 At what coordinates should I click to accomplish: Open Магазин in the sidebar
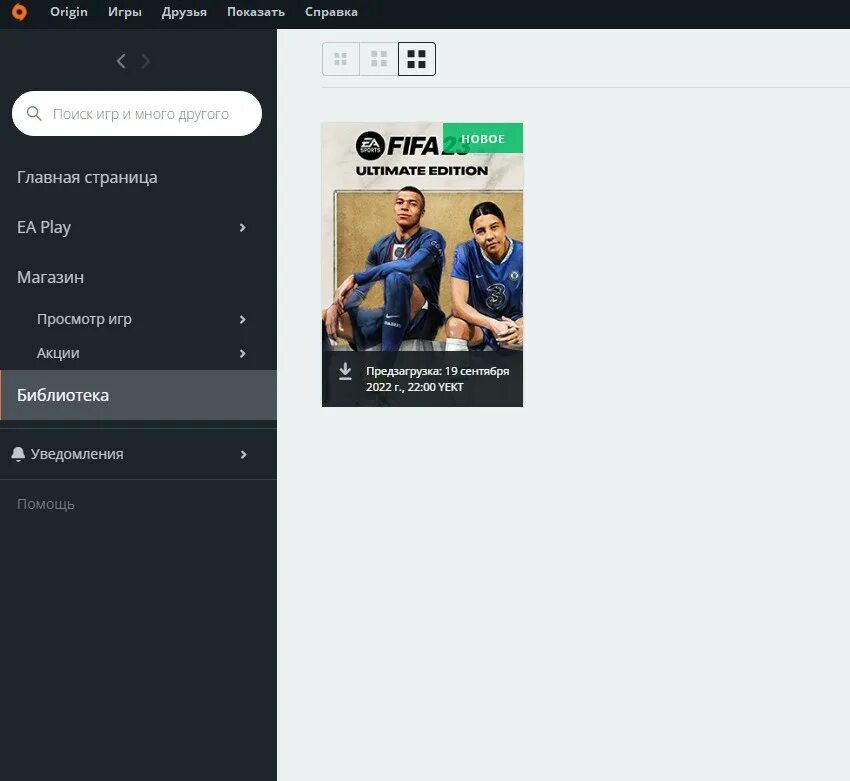(50, 277)
